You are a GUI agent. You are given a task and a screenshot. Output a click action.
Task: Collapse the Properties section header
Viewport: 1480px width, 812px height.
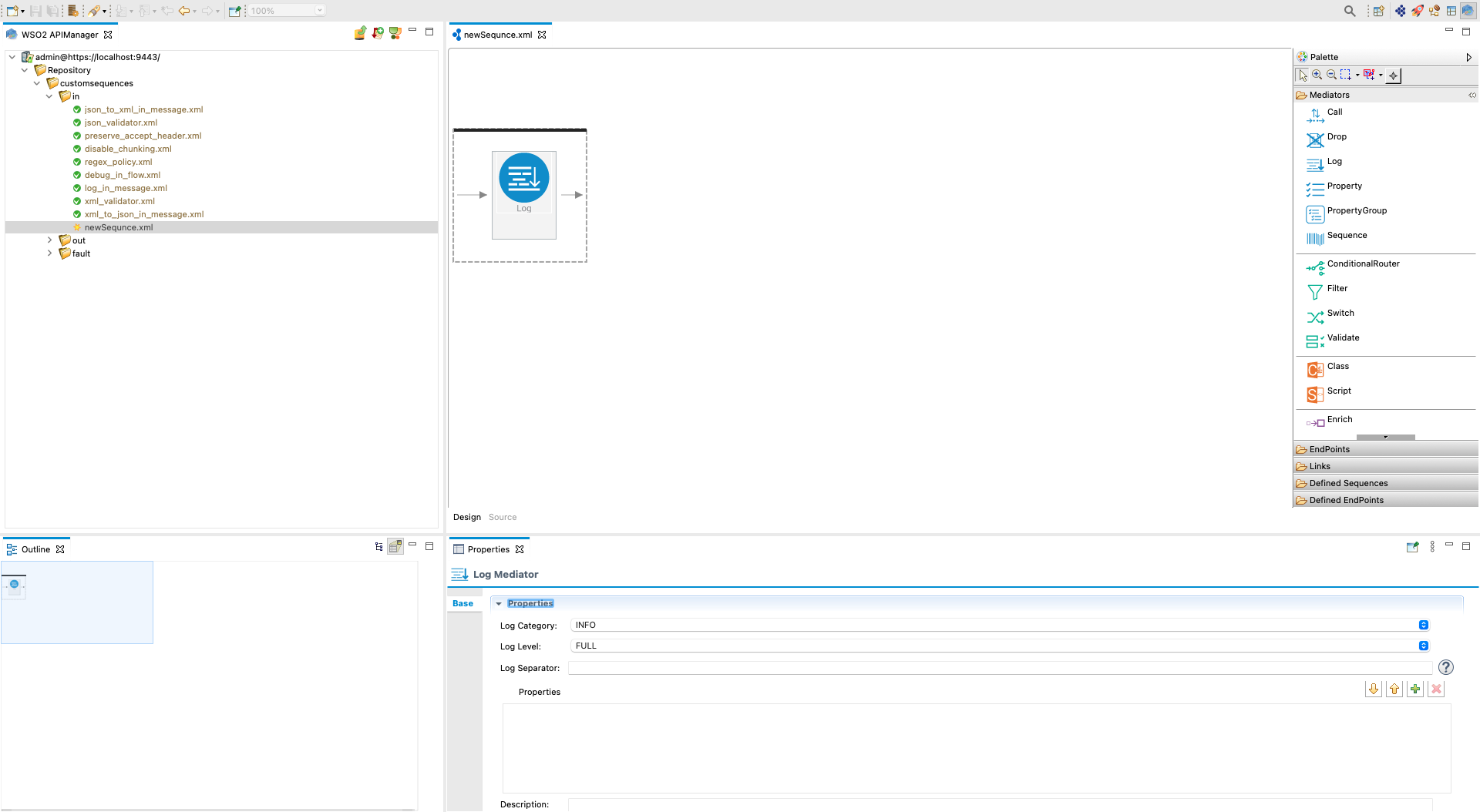499,603
